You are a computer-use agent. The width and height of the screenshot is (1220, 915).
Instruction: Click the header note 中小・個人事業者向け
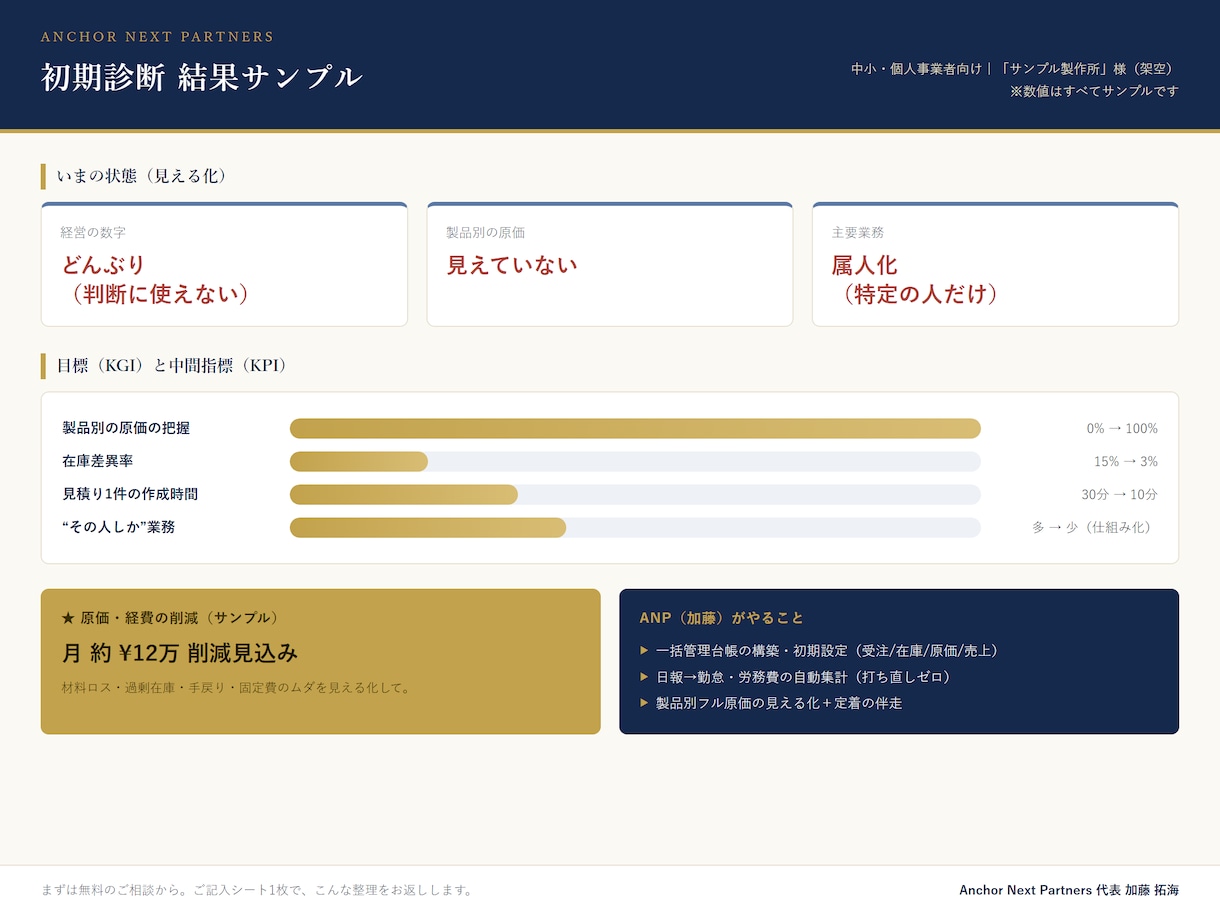[x=916, y=69]
